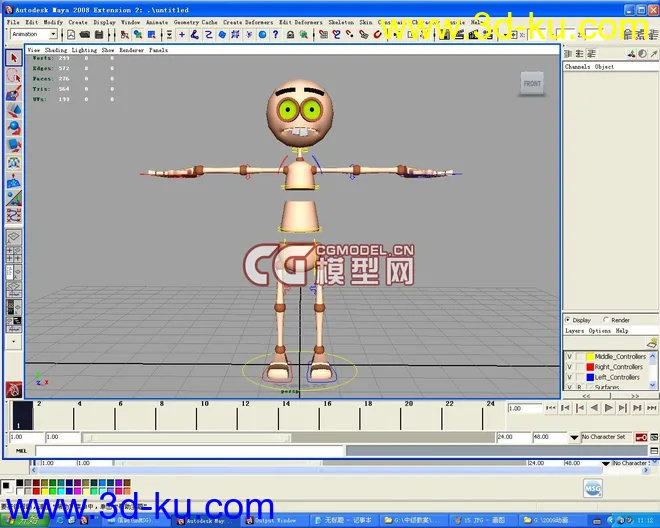Open the Animate menu
Viewport: 660px width, 528px height.
157,22
